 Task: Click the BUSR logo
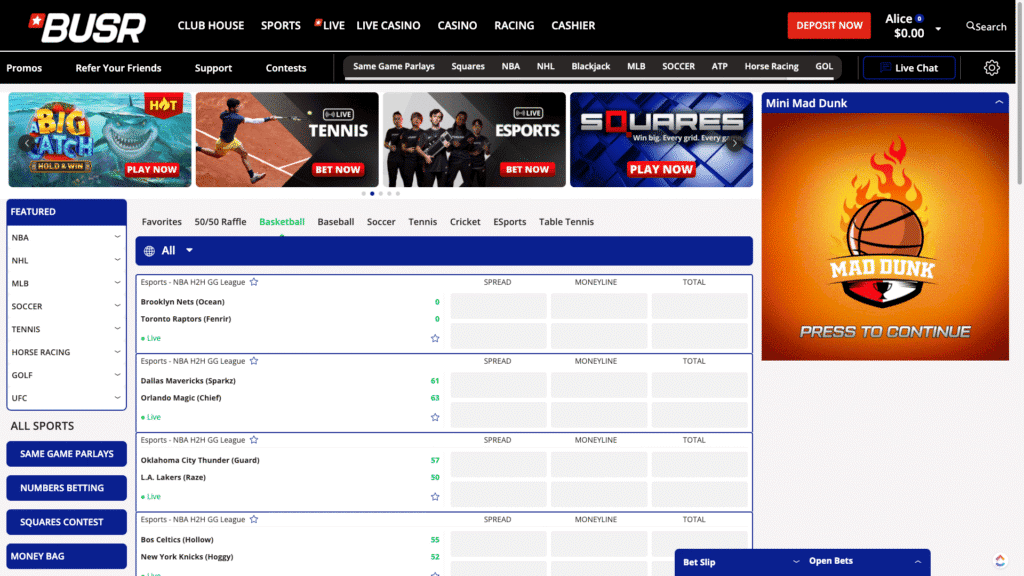(x=87, y=27)
